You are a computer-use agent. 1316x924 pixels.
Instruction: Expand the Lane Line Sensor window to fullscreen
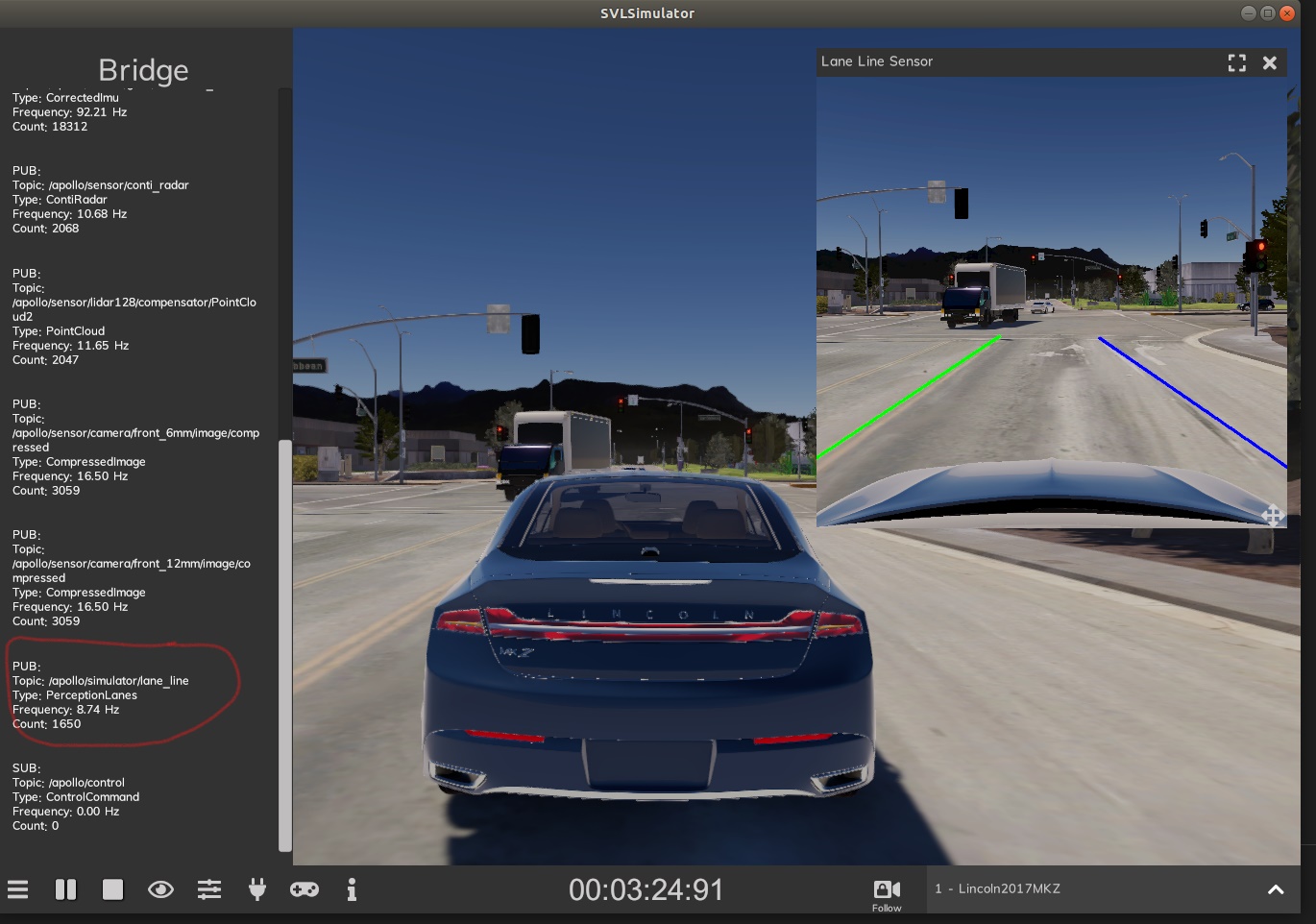tap(1236, 62)
